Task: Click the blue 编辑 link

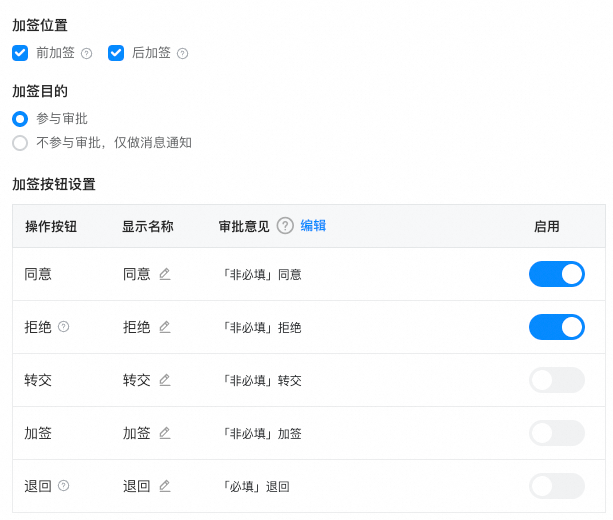Action: [x=313, y=226]
